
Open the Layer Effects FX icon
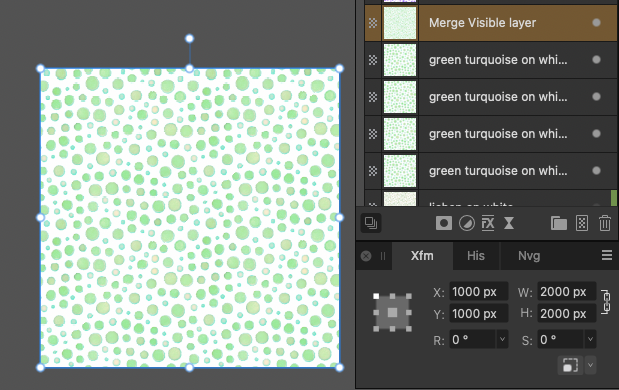[x=488, y=223]
